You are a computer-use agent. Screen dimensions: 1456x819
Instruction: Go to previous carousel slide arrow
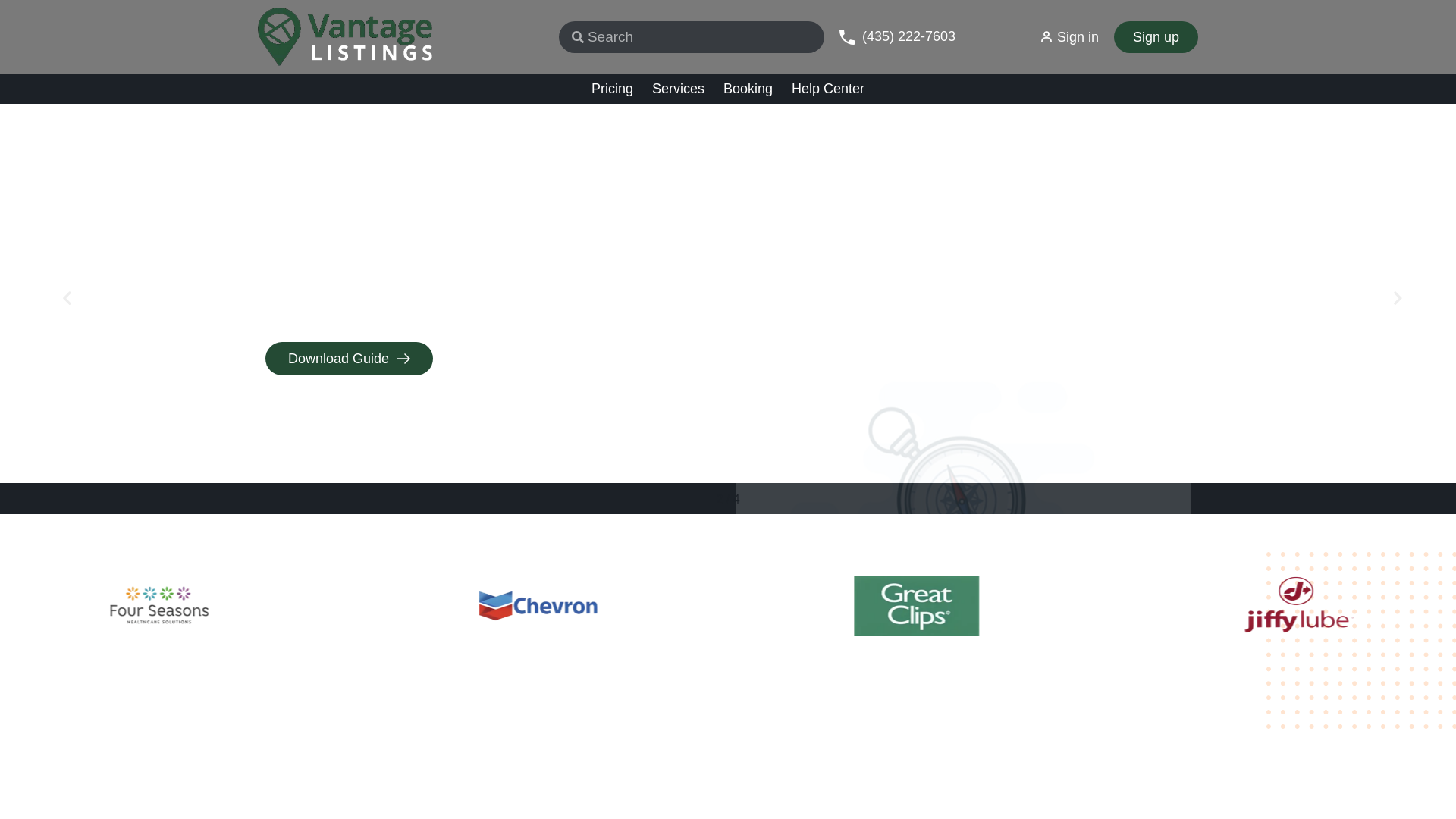click(x=67, y=298)
